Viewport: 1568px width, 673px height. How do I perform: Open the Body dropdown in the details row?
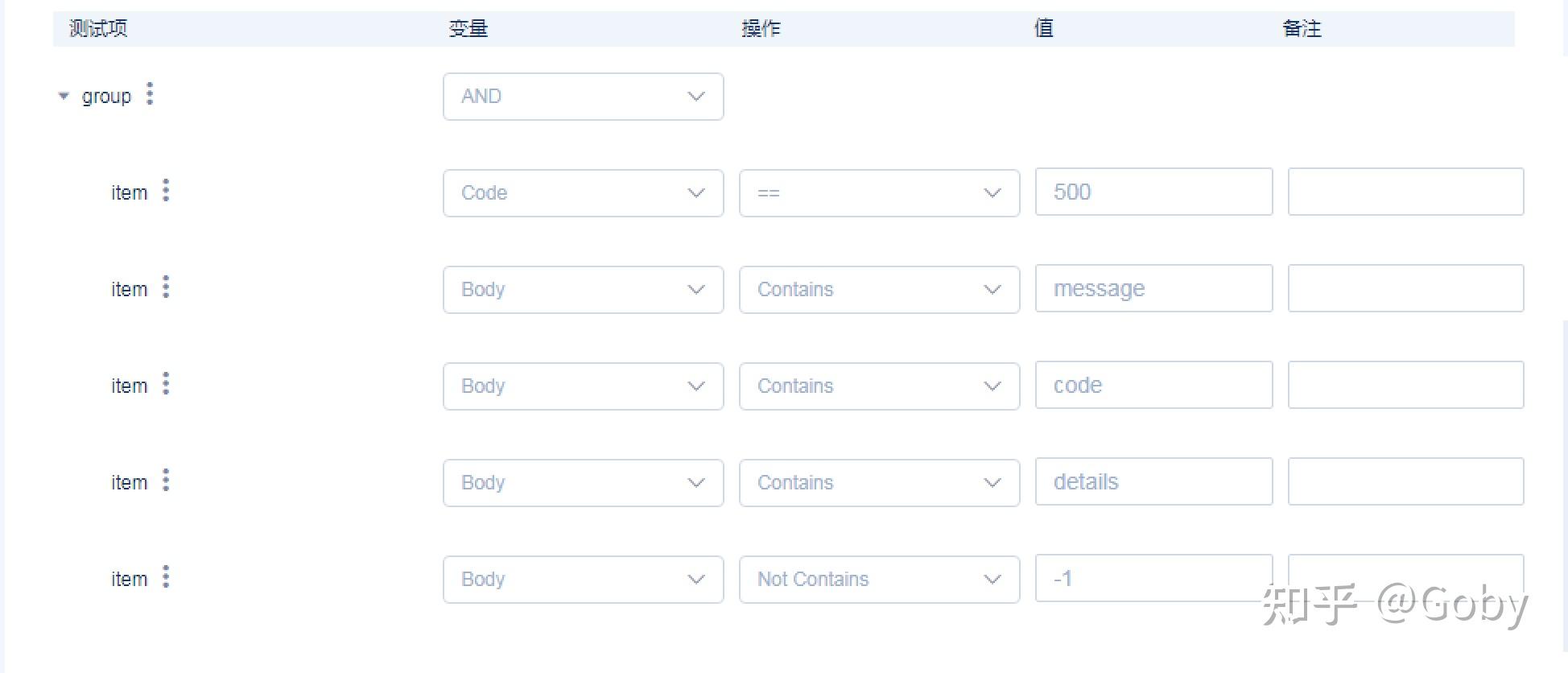click(x=583, y=483)
